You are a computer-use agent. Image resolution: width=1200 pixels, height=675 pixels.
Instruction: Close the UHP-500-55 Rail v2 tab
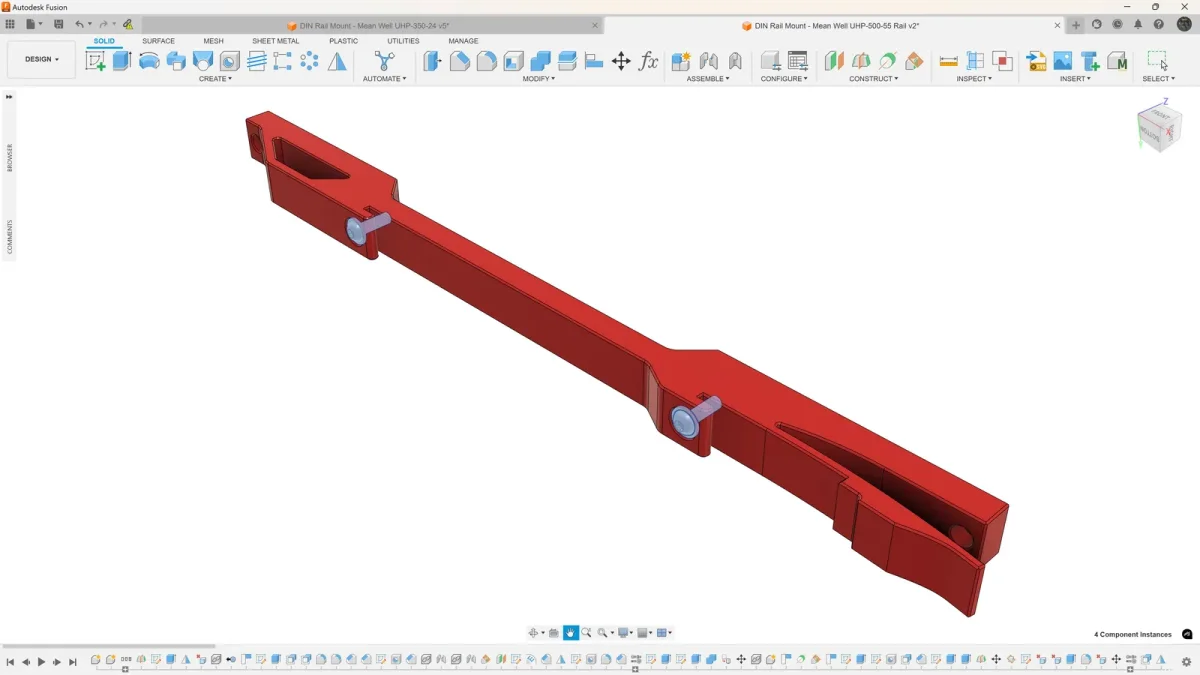[1058, 26]
